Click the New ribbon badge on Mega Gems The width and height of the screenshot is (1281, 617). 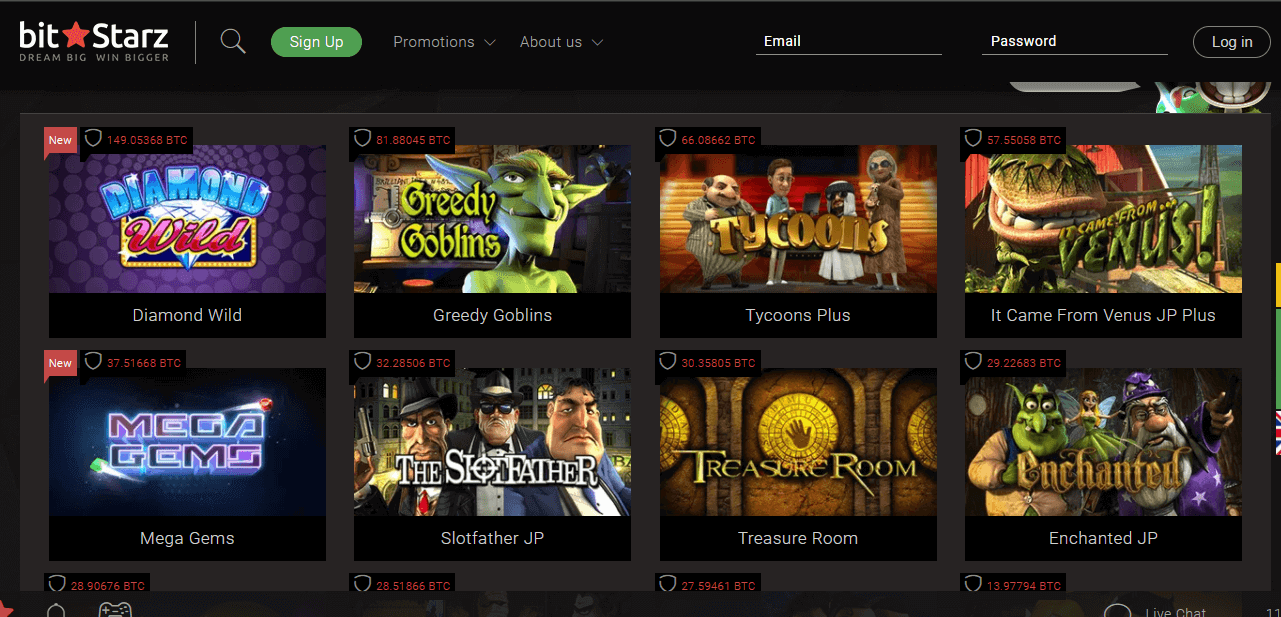pyautogui.click(x=60, y=364)
